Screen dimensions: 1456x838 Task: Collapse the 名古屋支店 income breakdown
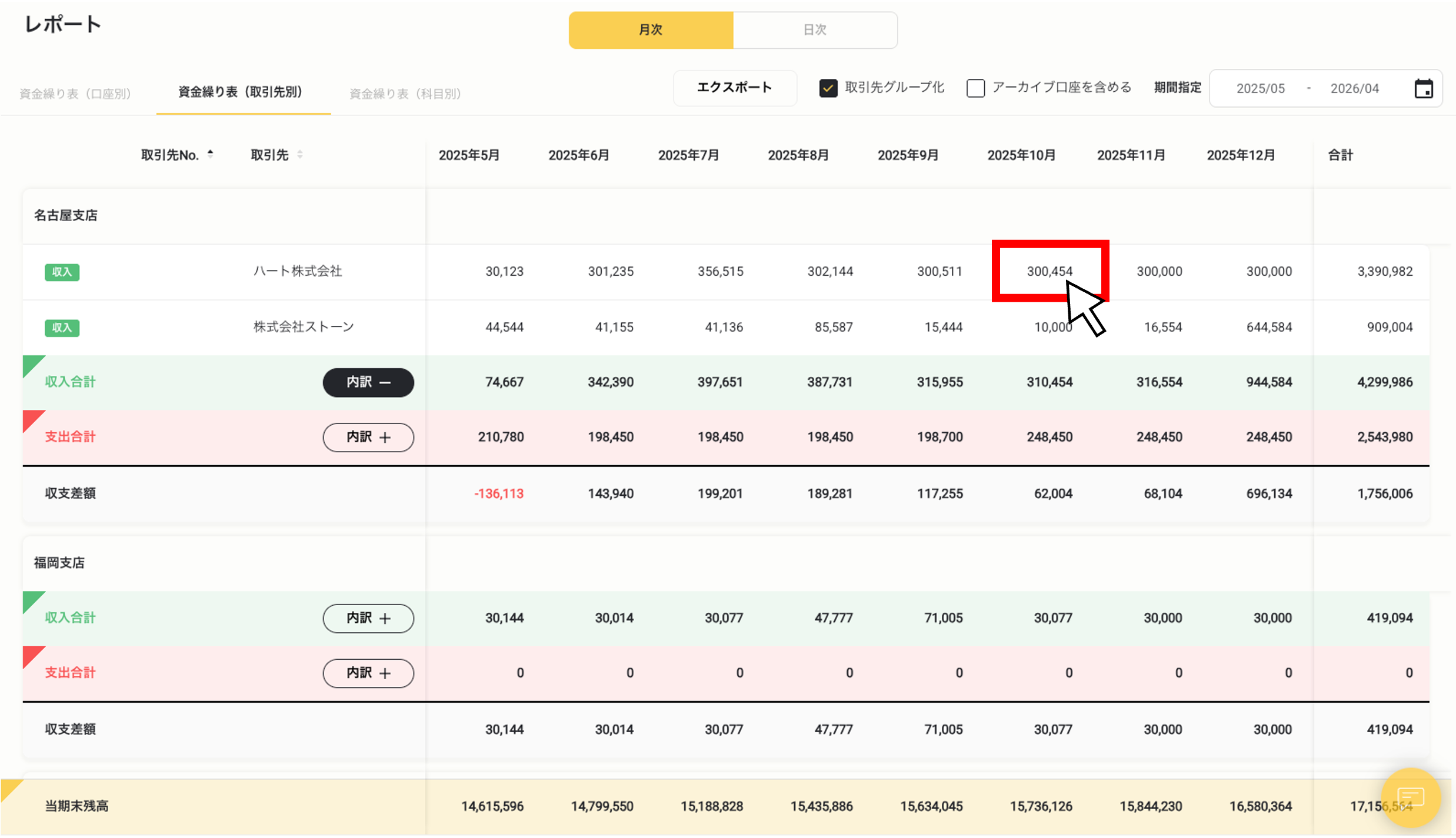(x=368, y=382)
